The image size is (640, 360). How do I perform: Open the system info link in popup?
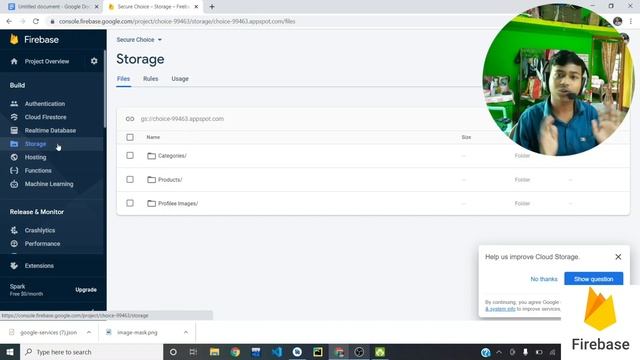pyautogui.click(x=500, y=309)
